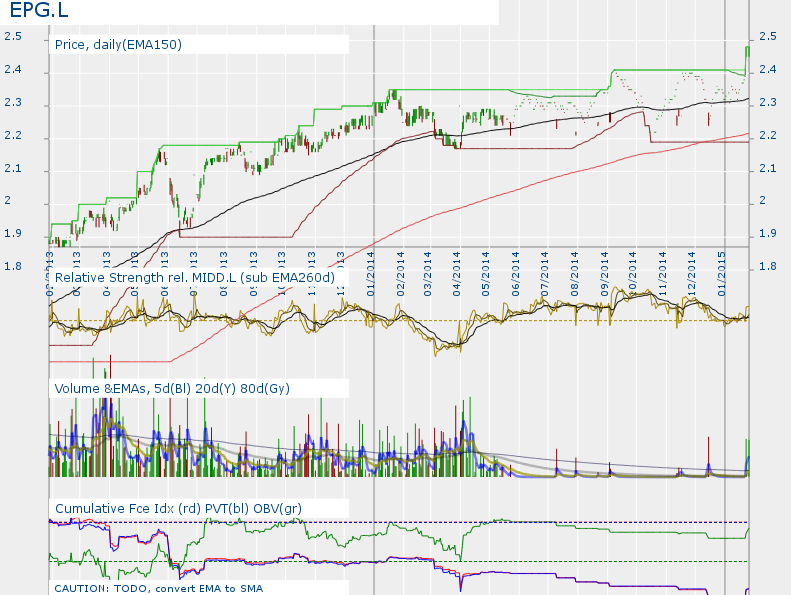
Task: Click the 2.1 value on right price axis
Action: [768, 168]
